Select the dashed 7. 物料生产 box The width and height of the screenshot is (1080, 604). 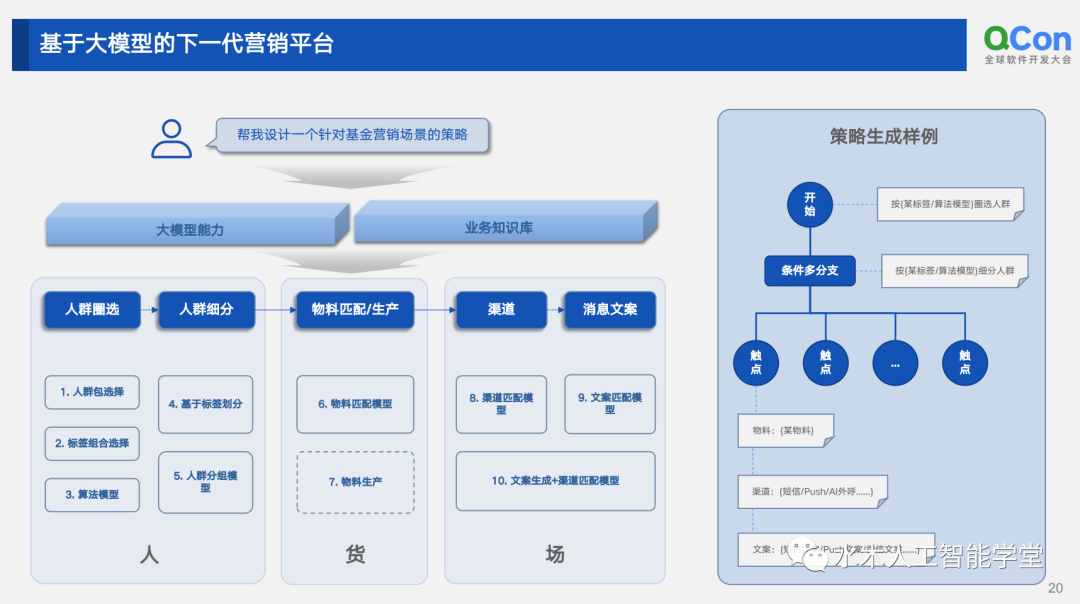pyautogui.click(x=355, y=482)
